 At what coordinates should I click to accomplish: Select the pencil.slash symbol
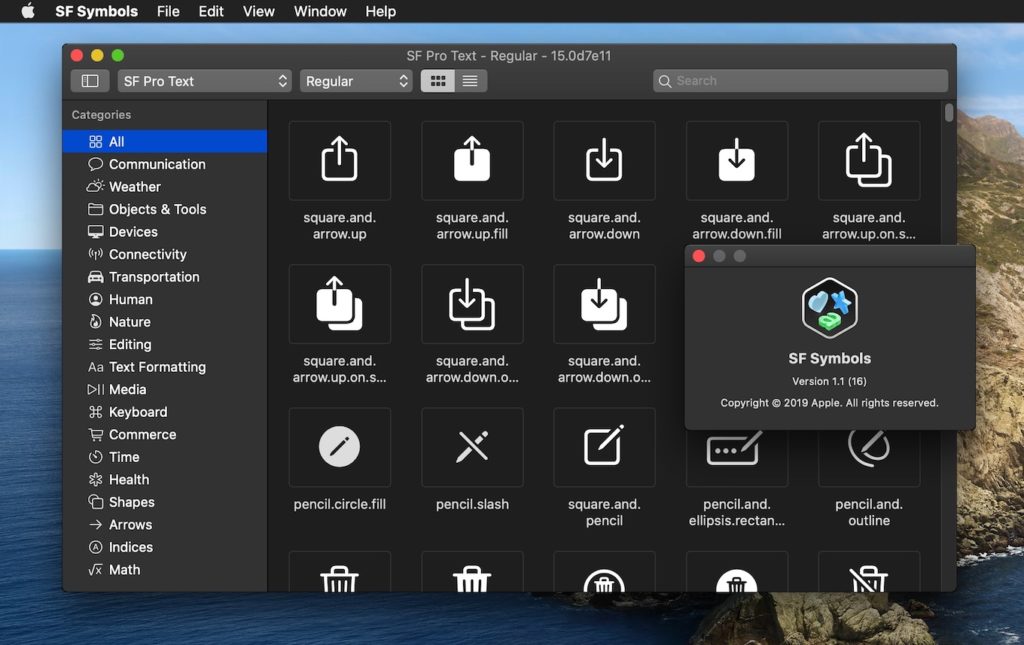point(472,447)
